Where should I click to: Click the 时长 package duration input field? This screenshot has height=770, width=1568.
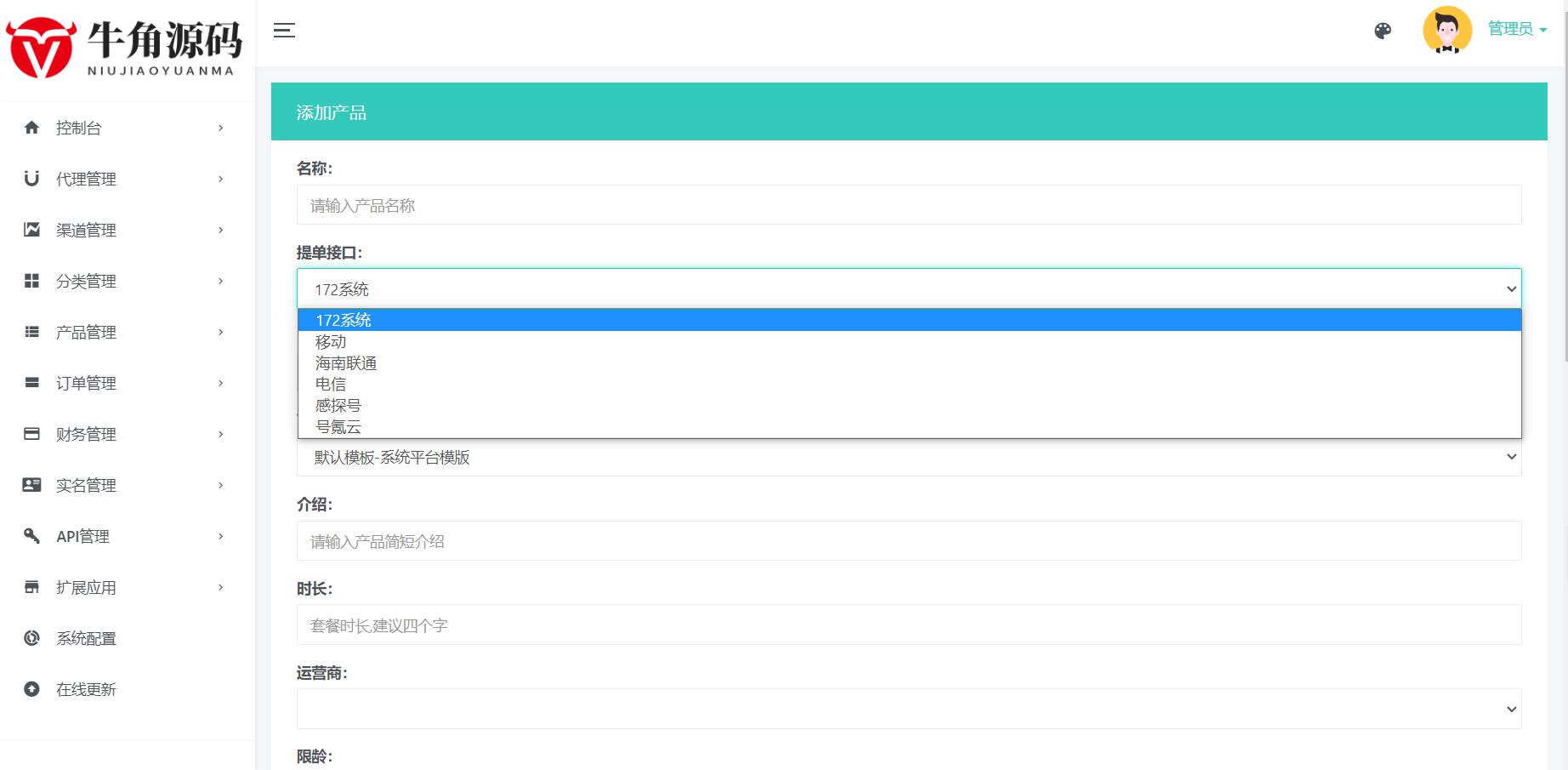909,625
